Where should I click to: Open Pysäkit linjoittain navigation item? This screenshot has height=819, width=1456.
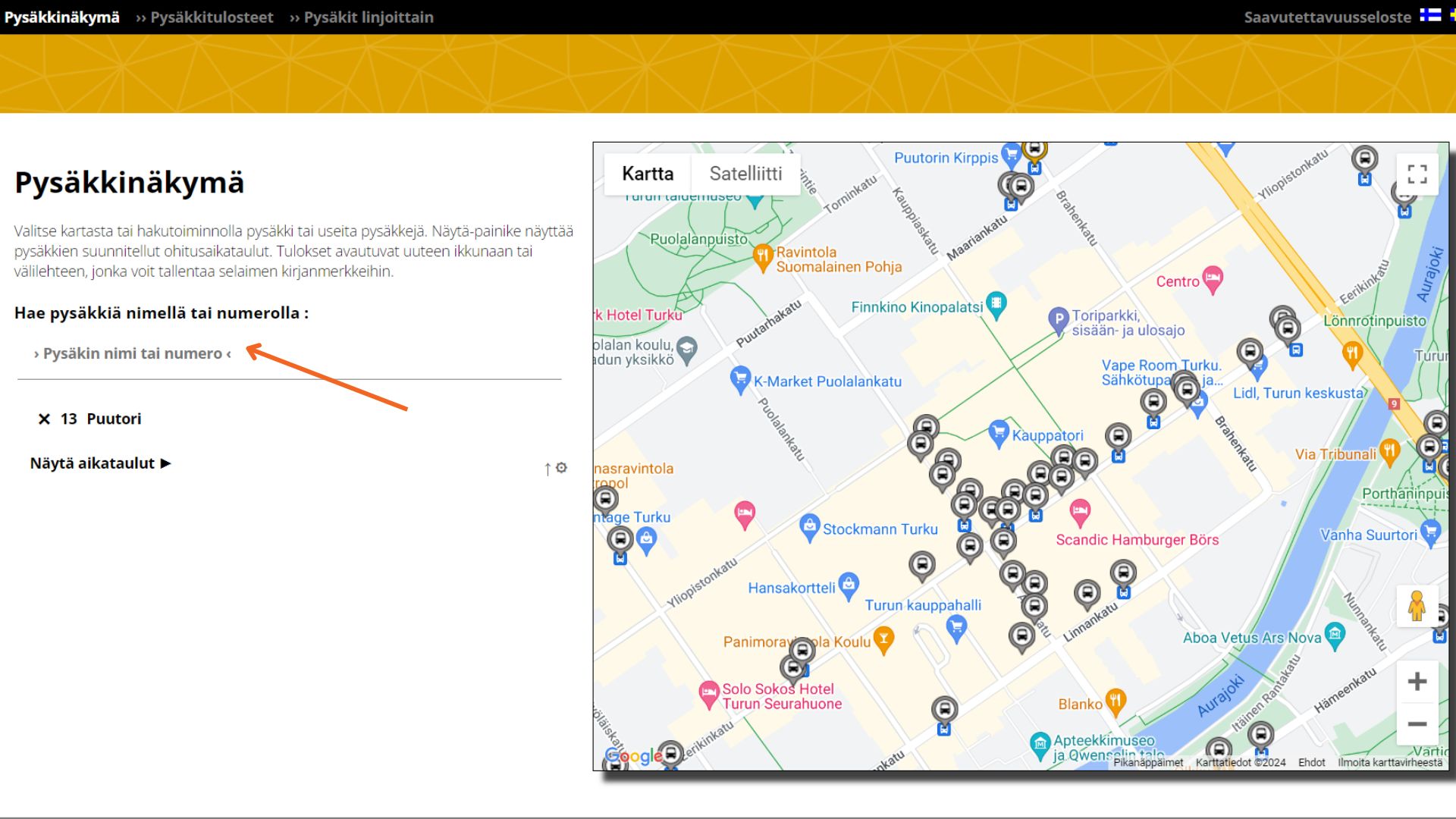369,17
